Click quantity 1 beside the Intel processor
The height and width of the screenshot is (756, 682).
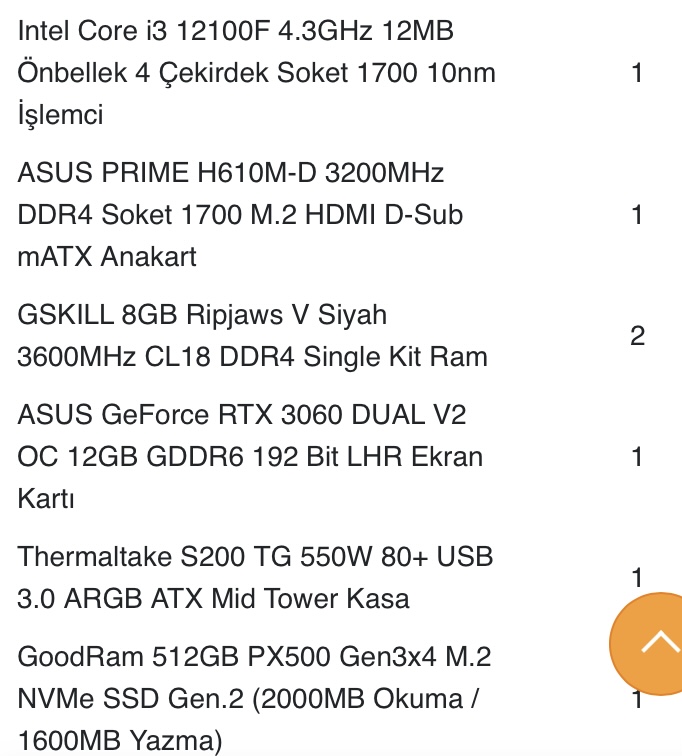pos(637,73)
